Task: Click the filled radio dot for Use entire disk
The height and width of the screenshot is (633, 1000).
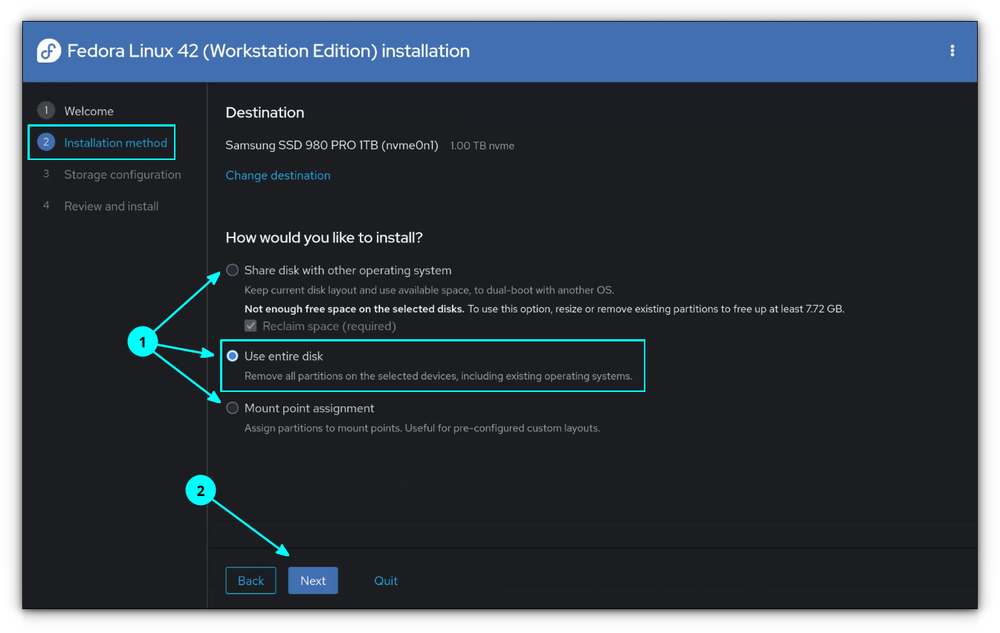Action: coord(231,355)
